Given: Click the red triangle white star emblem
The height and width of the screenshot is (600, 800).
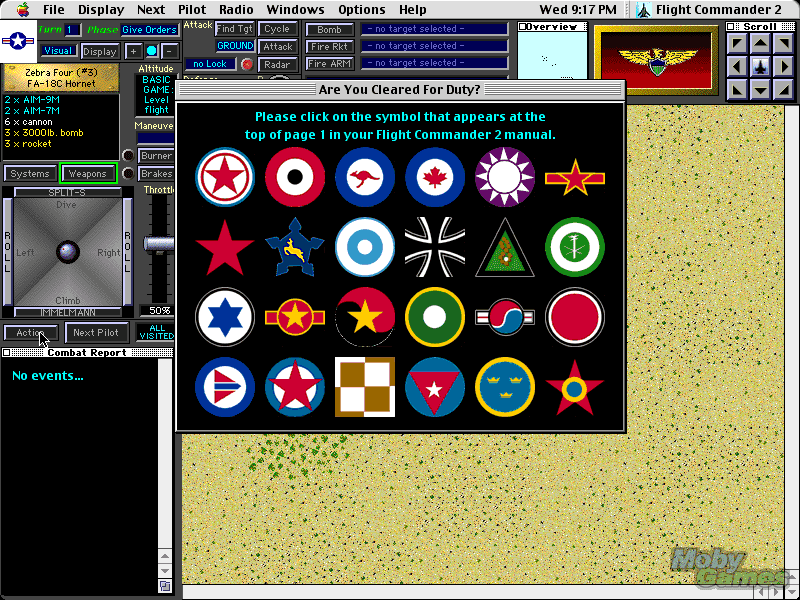Looking at the screenshot, I should (x=435, y=387).
